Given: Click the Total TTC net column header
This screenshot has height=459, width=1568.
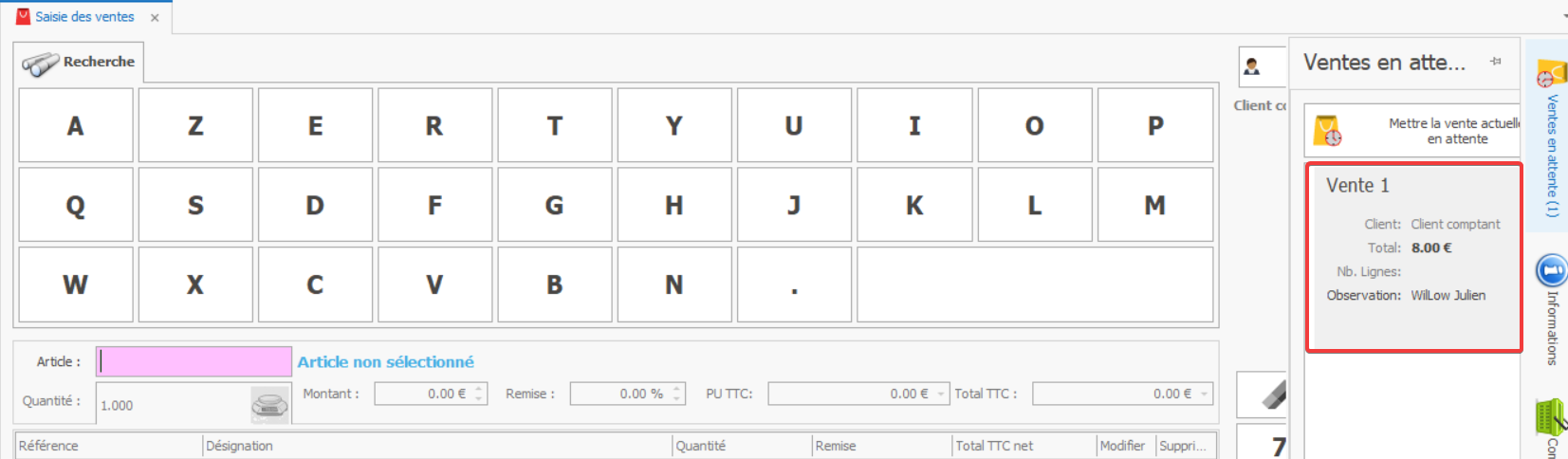Looking at the screenshot, I should (x=1024, y=446).
